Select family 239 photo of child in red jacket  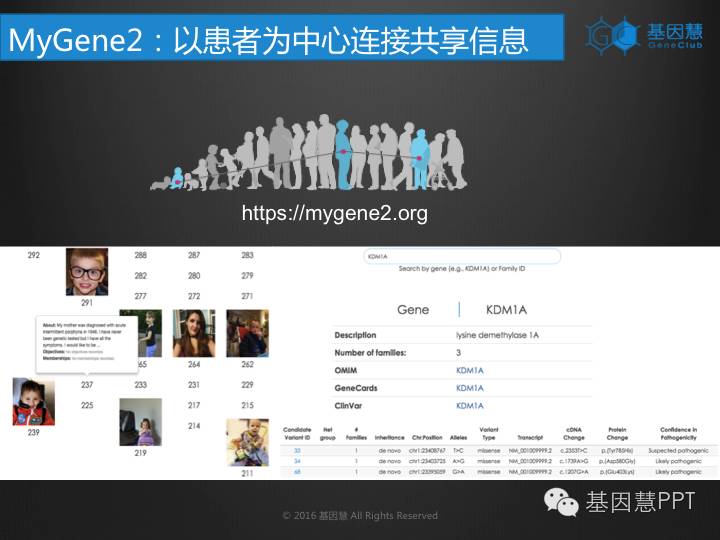point(34,402)
